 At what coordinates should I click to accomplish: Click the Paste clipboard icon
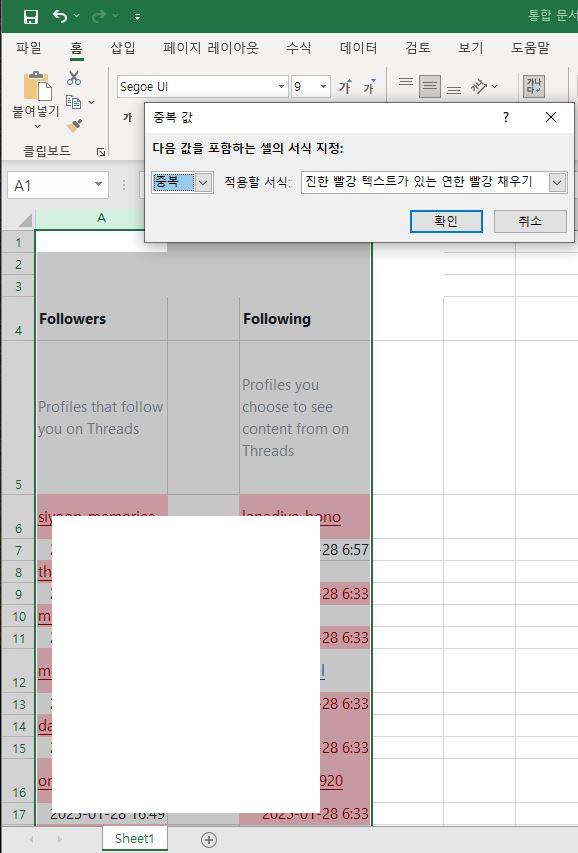coord(36,86)
